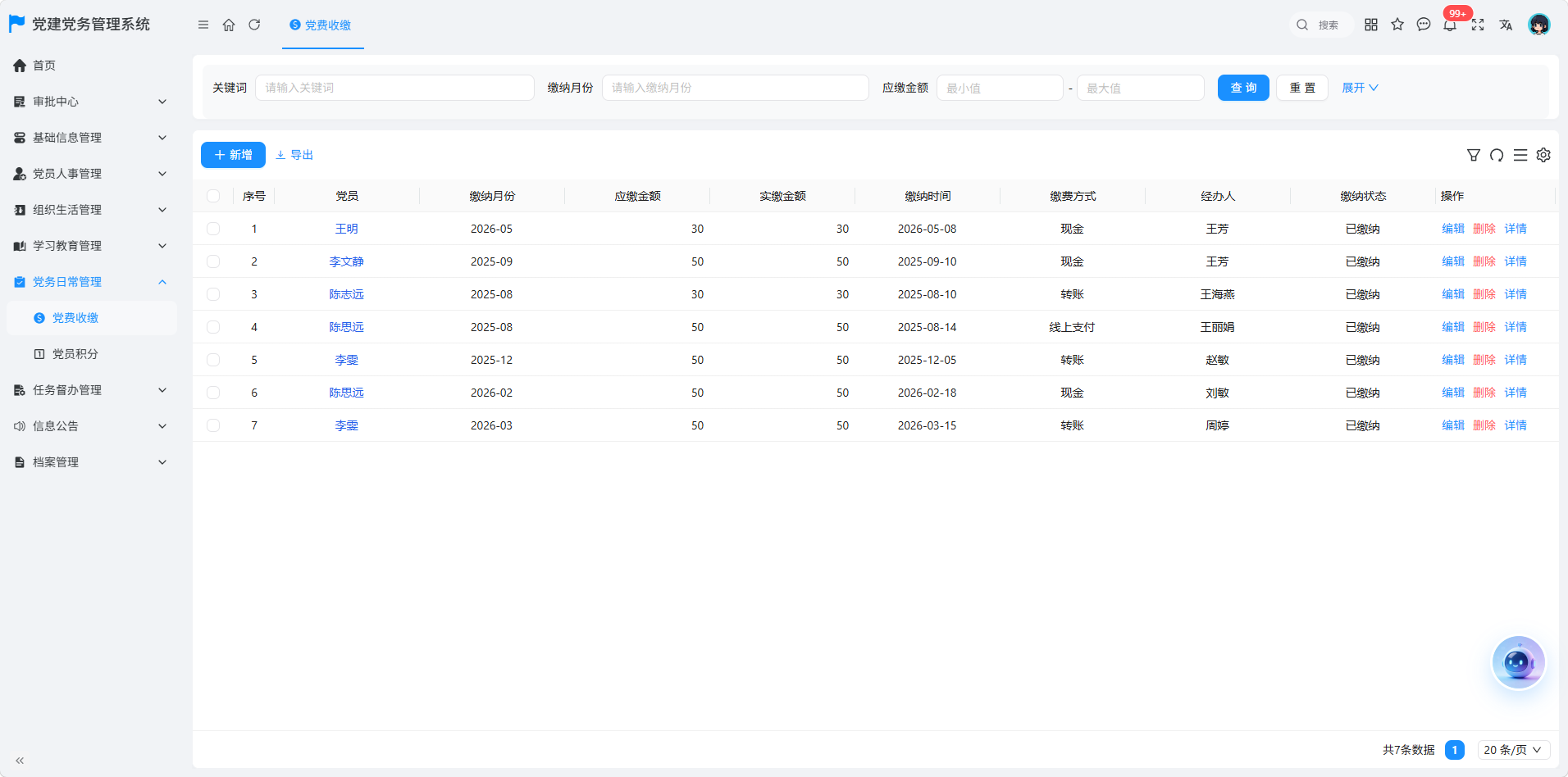Check the row for 陈志远

213,294
